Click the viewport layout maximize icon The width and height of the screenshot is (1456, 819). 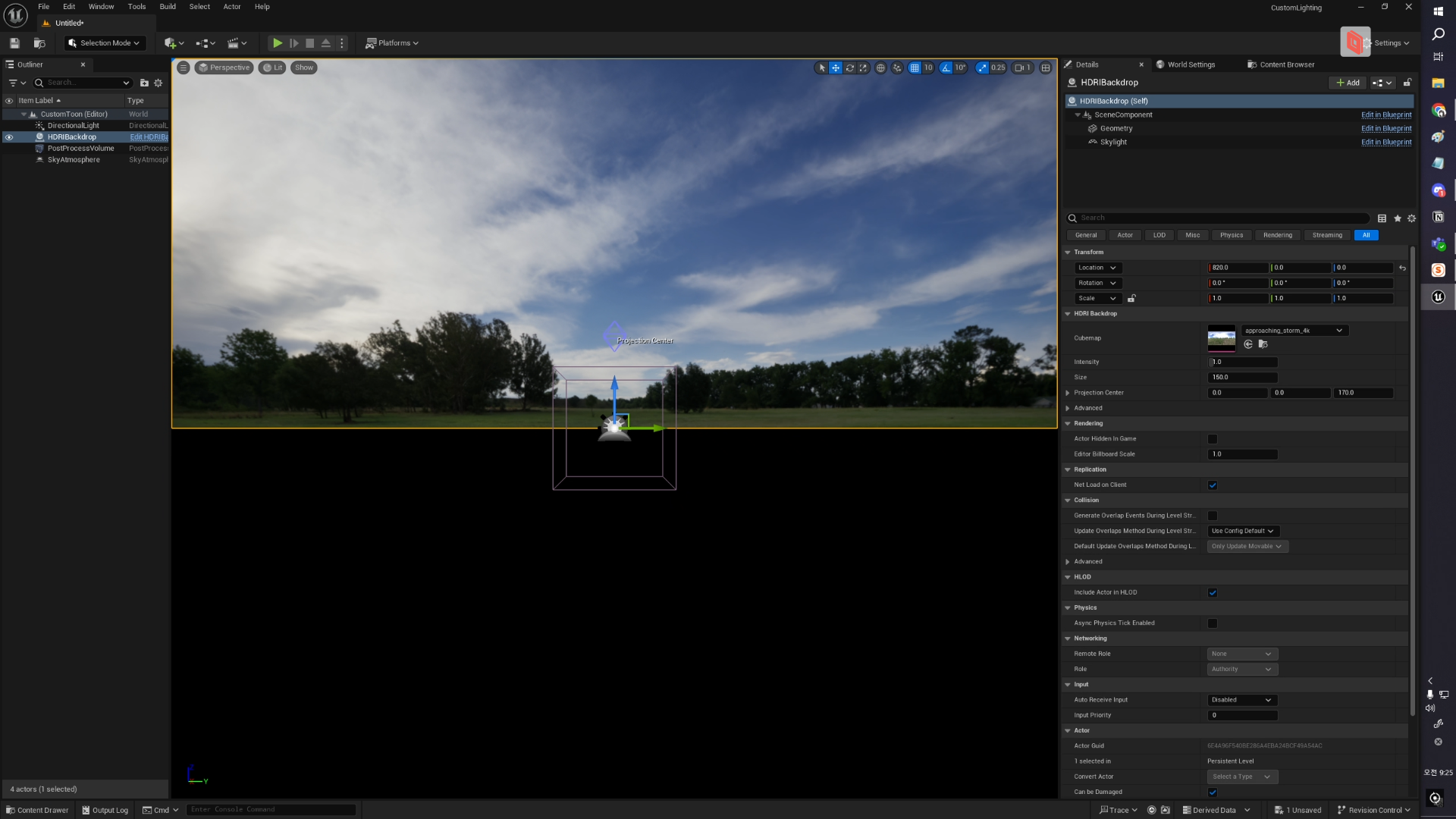(1046, 67)
